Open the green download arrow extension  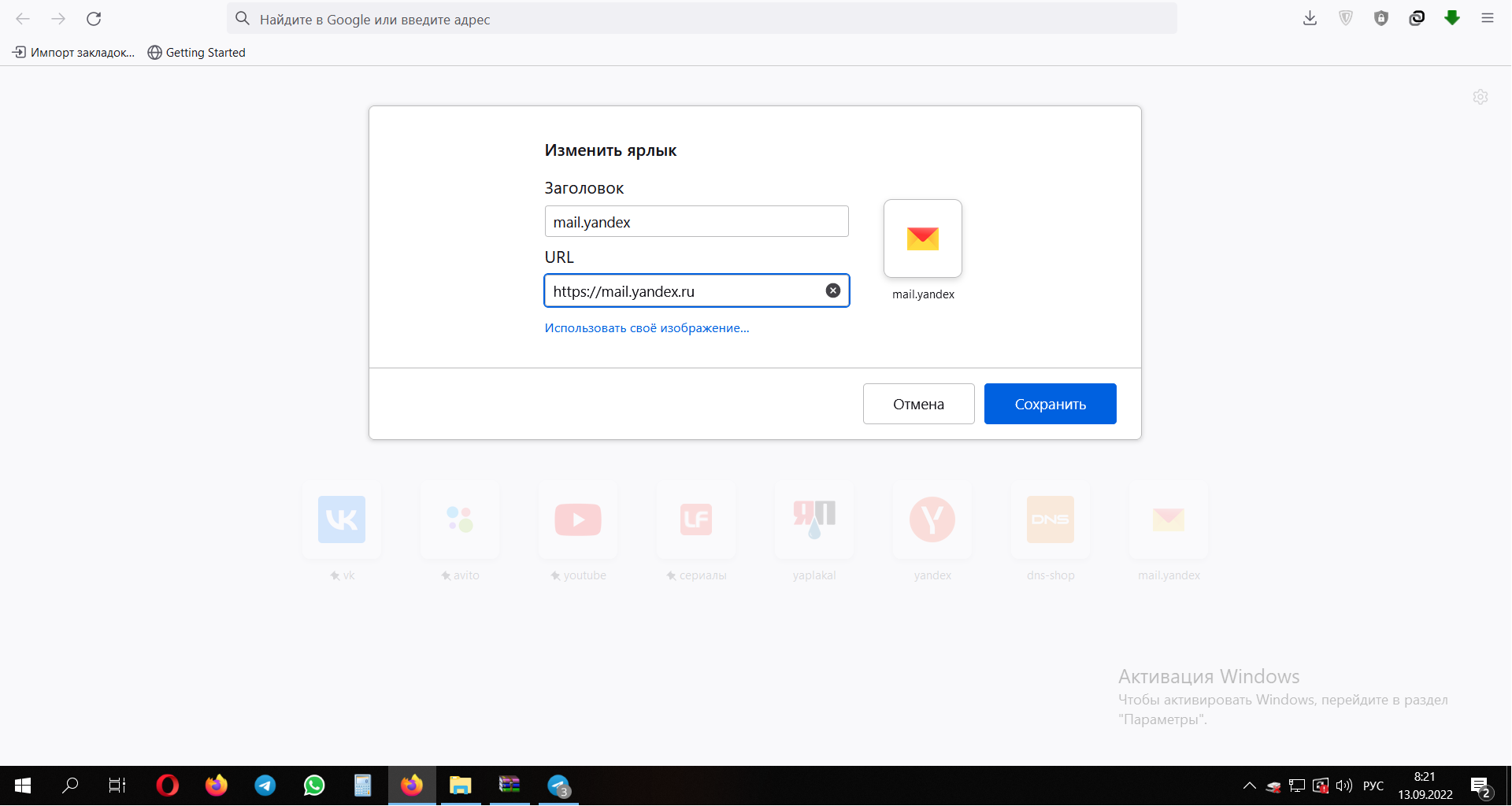(1452, 18)
